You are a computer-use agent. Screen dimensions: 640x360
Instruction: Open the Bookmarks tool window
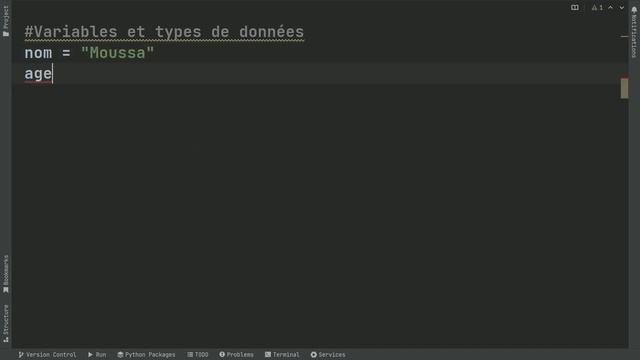(x=6, y=274)
